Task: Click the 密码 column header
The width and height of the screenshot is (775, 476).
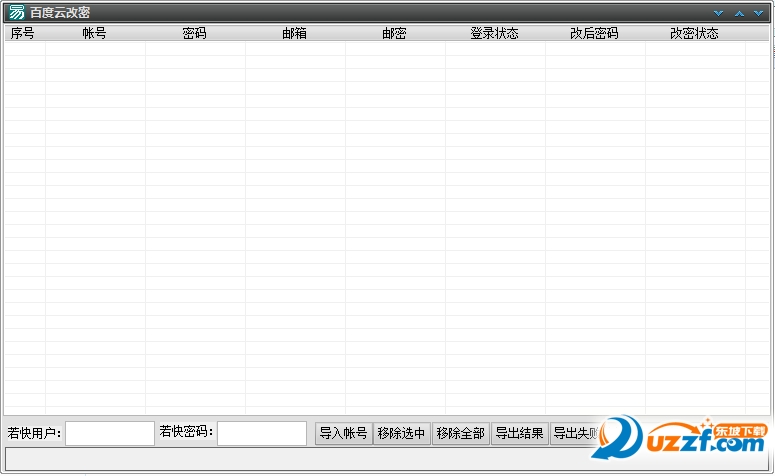Action: click(x=195, y=33)
